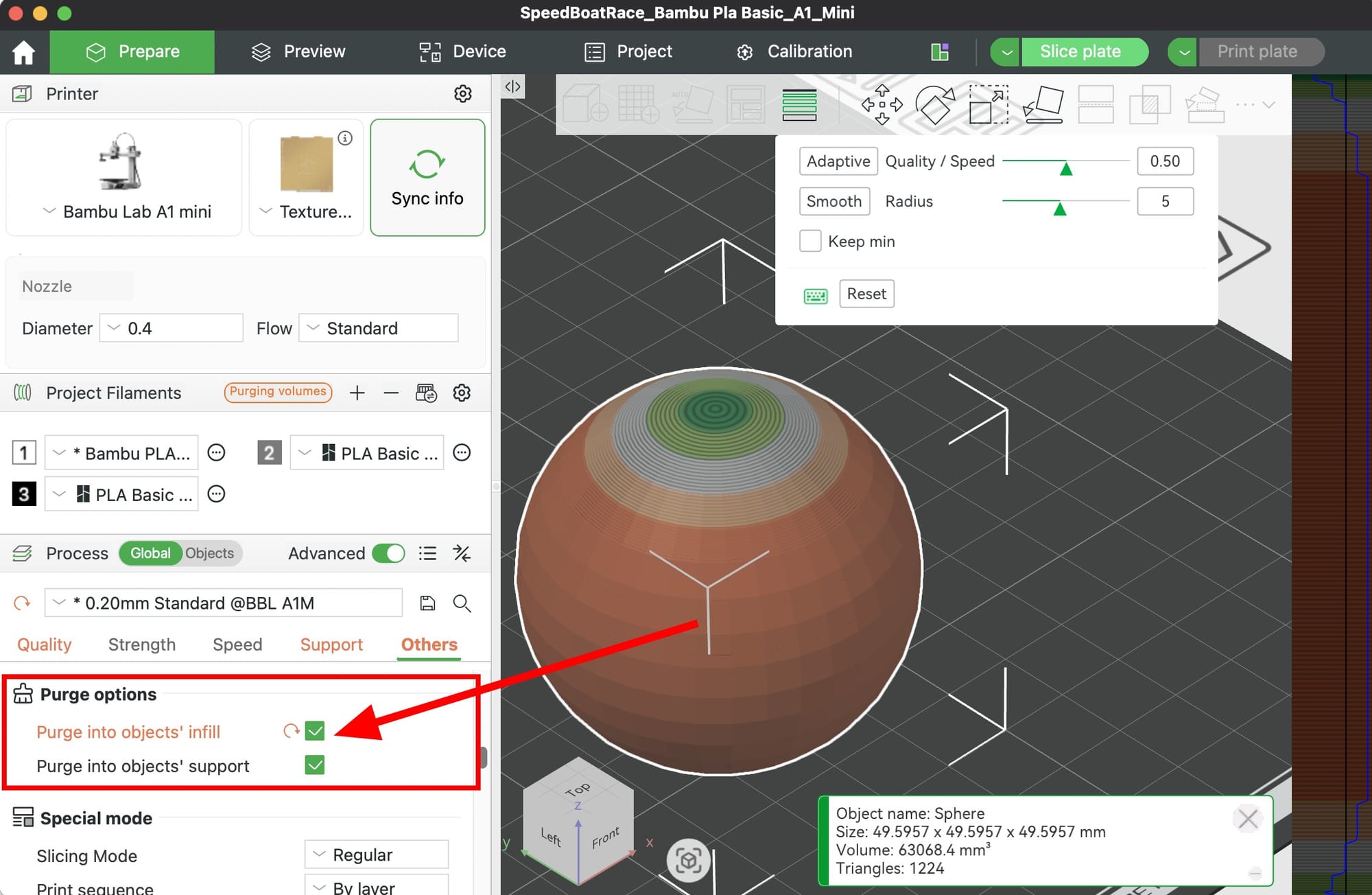Toggle the Advanced switch off

tap(388, 553)
